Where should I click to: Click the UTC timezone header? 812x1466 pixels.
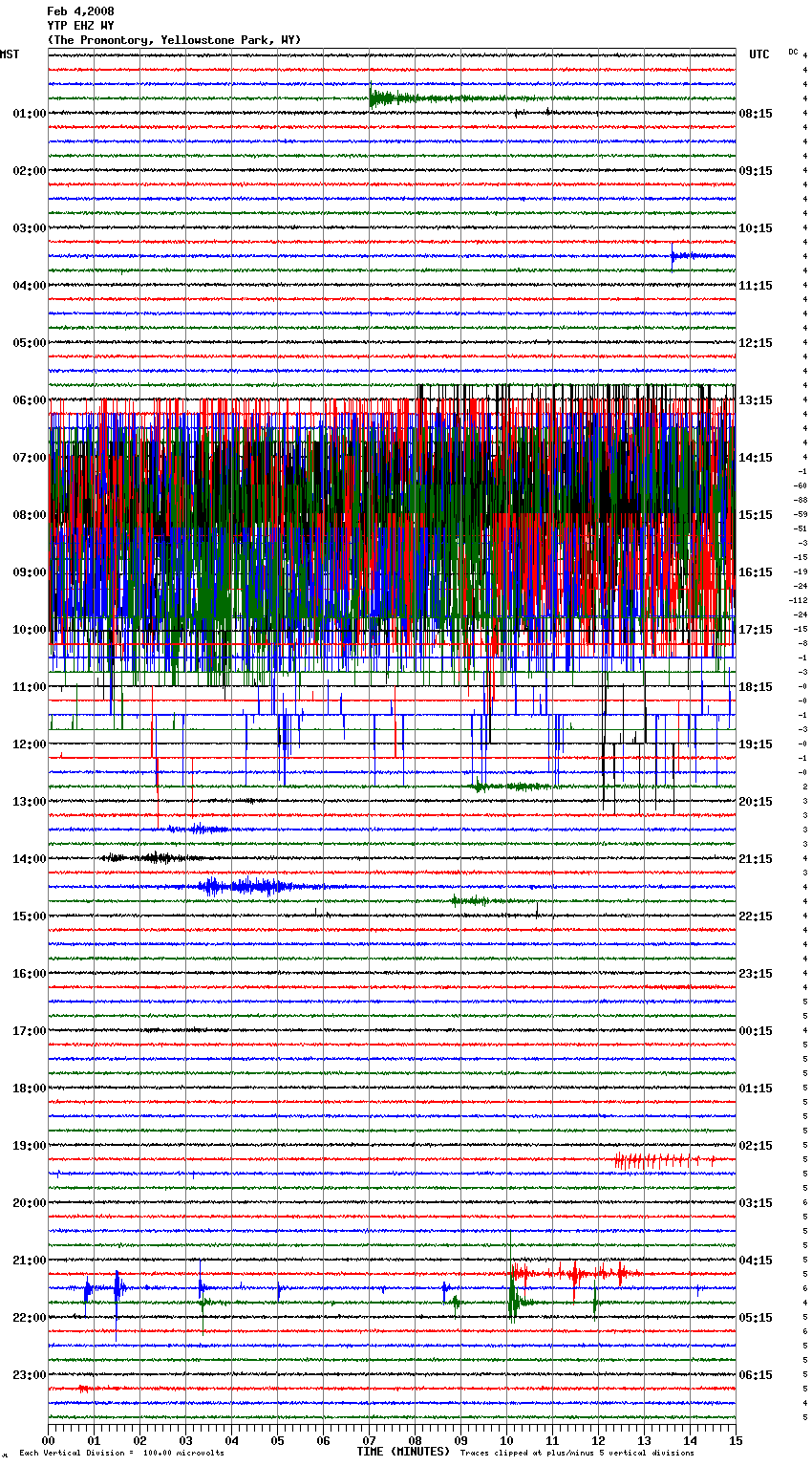click(759, 54)
